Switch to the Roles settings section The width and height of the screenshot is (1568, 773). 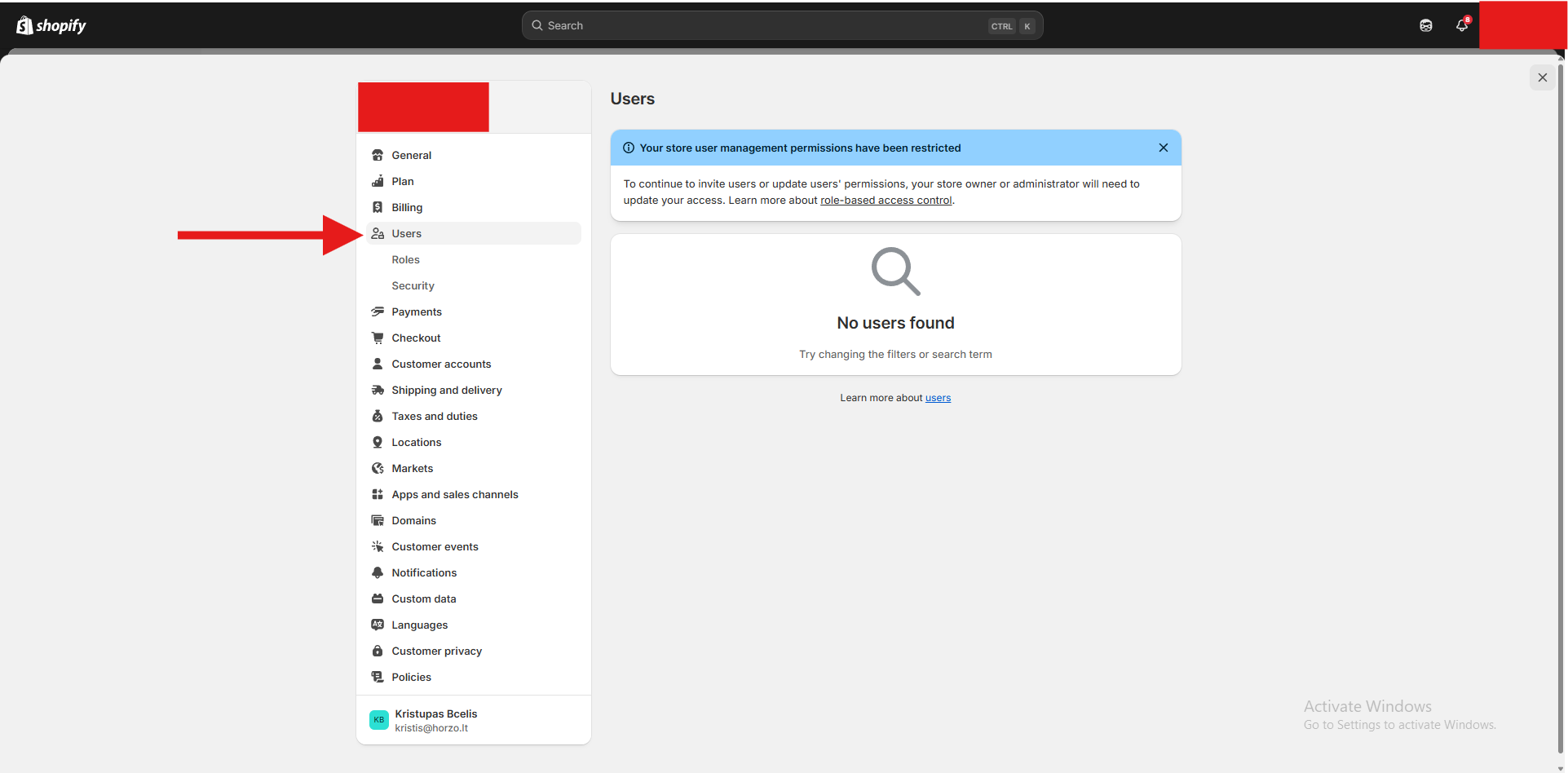405,258
